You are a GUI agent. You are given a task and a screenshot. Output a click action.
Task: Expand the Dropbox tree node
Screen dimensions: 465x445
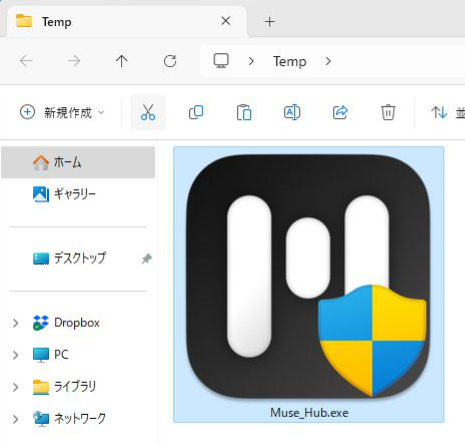(15, 323)
